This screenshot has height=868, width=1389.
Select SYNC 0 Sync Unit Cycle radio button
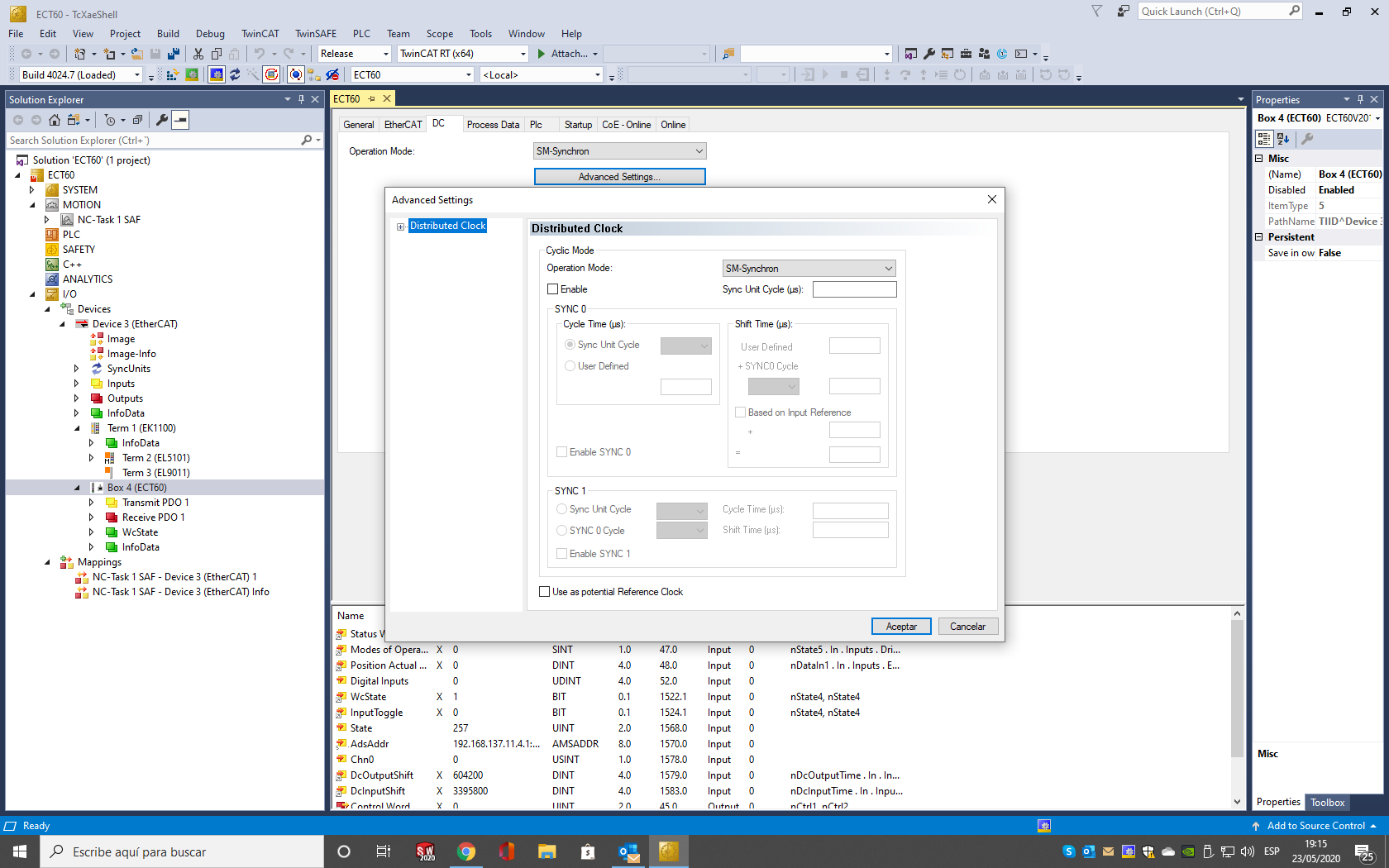(x=570, y=345)
